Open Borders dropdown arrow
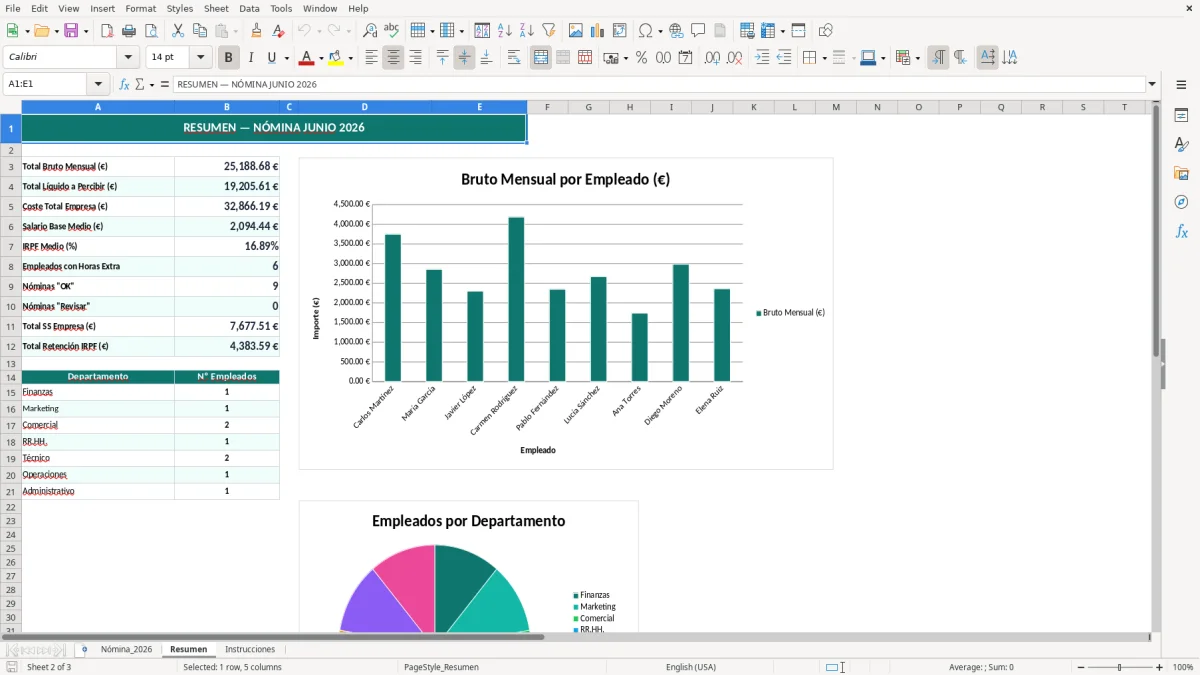This screenshot has height=675, width=1200. pos(823,58)
